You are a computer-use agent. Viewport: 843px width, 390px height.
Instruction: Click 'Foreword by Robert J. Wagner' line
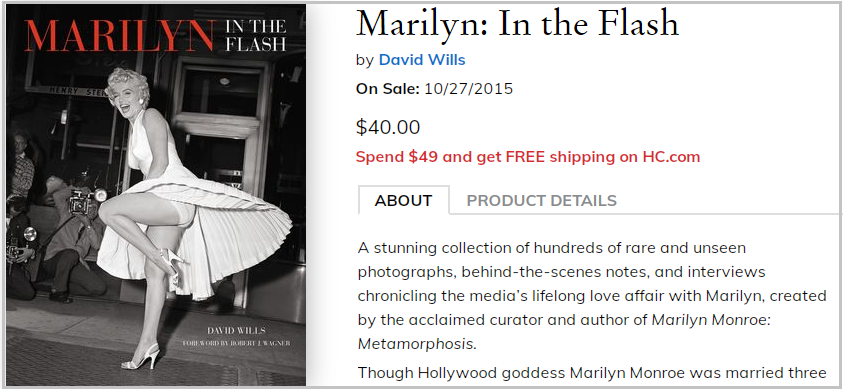tap(236, 343)
